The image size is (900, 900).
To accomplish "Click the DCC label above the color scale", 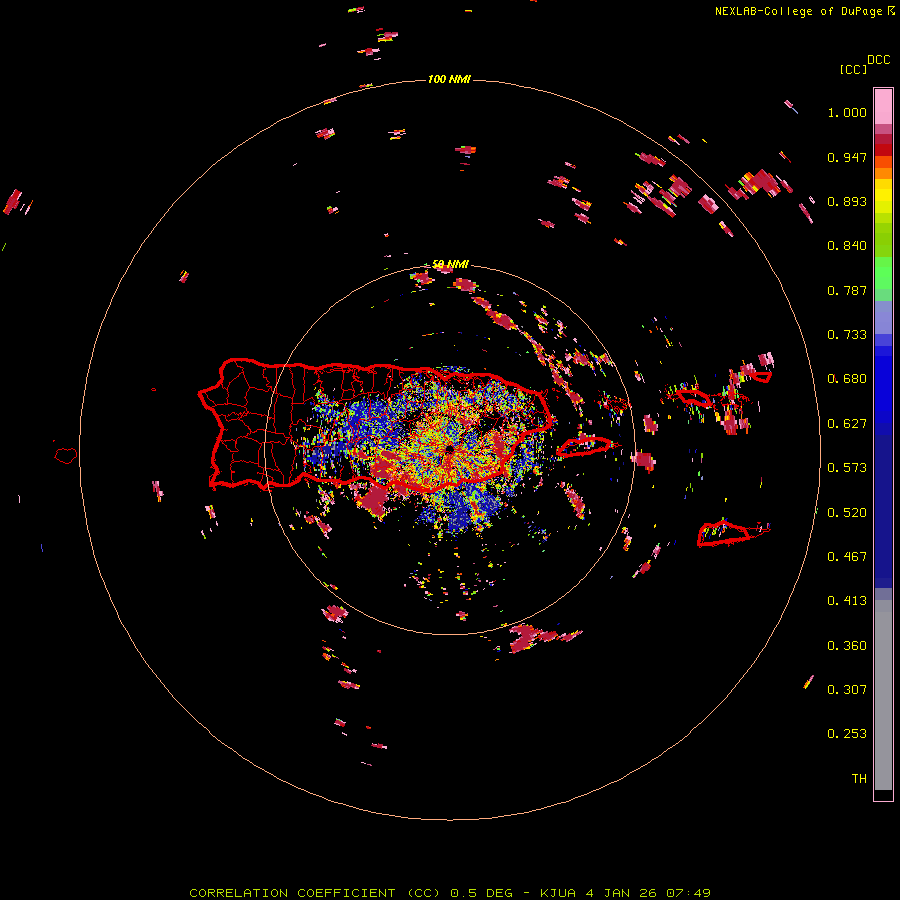I will coord(878,60).
